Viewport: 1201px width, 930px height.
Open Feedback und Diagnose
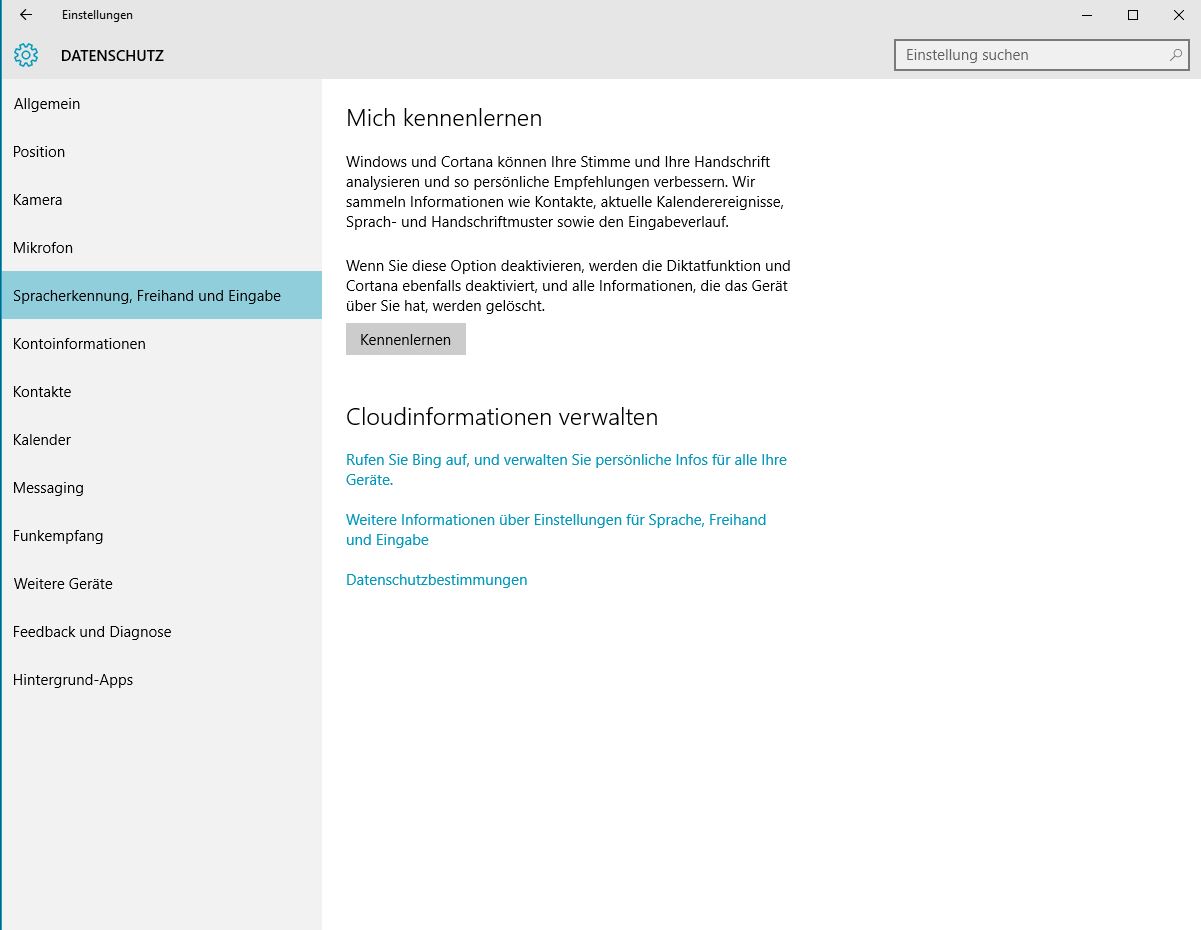161,632
